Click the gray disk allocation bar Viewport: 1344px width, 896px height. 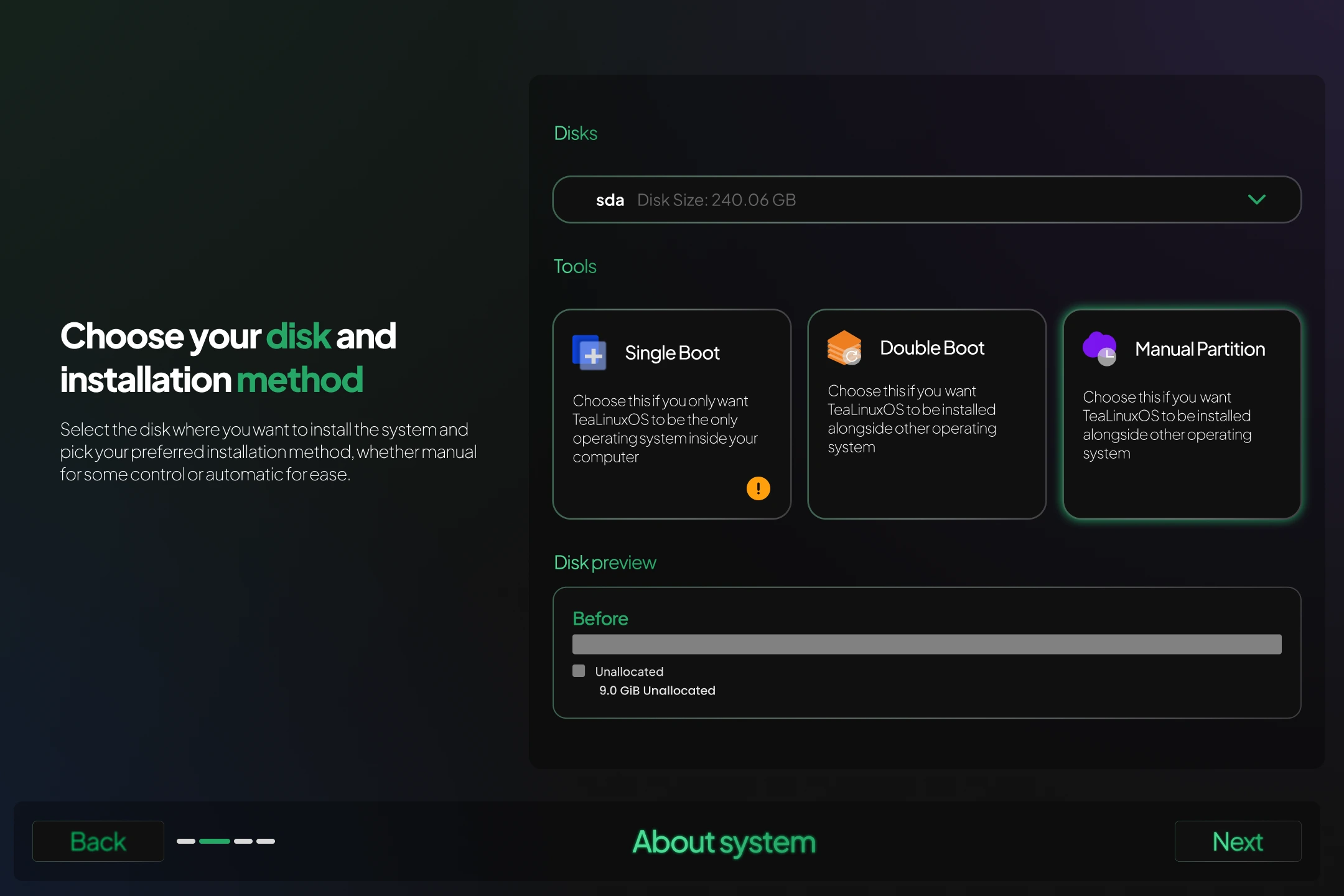[x=926, y=644]
